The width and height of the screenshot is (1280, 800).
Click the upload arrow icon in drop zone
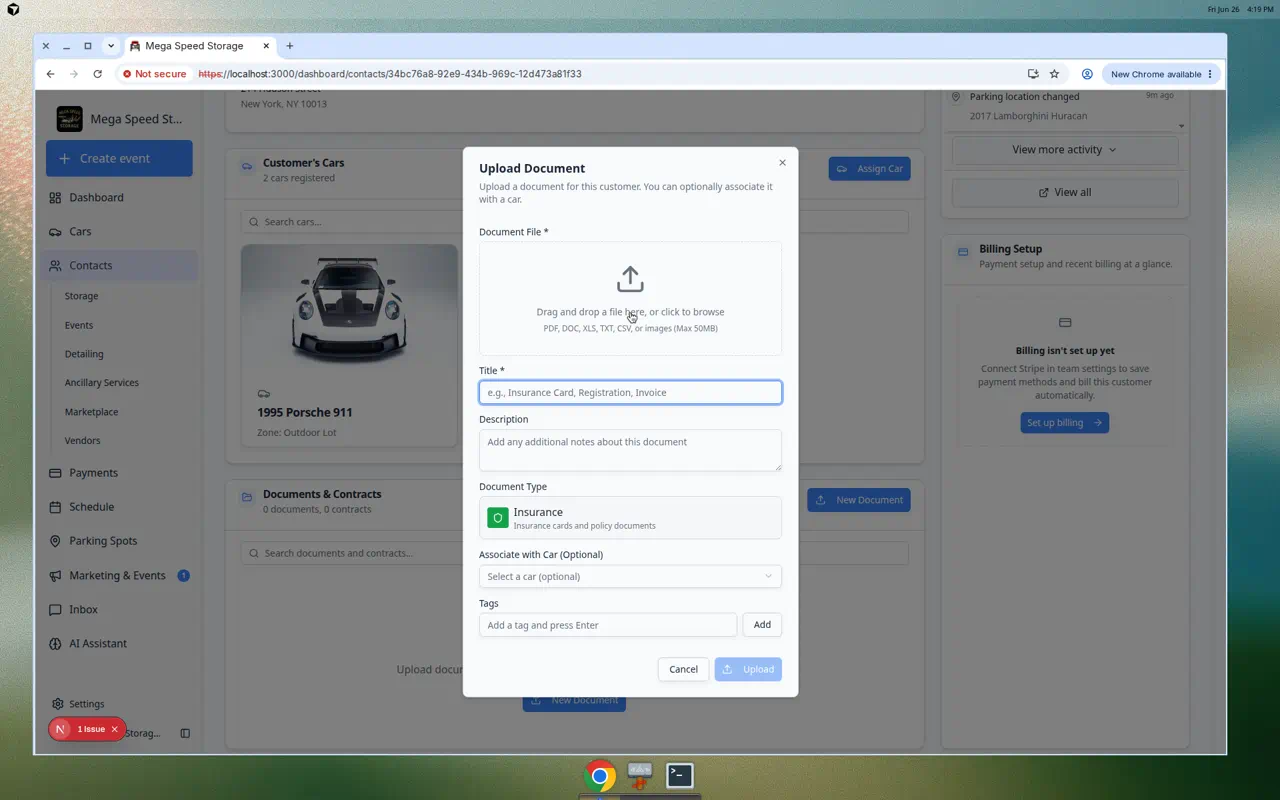(x=630, y=279)
